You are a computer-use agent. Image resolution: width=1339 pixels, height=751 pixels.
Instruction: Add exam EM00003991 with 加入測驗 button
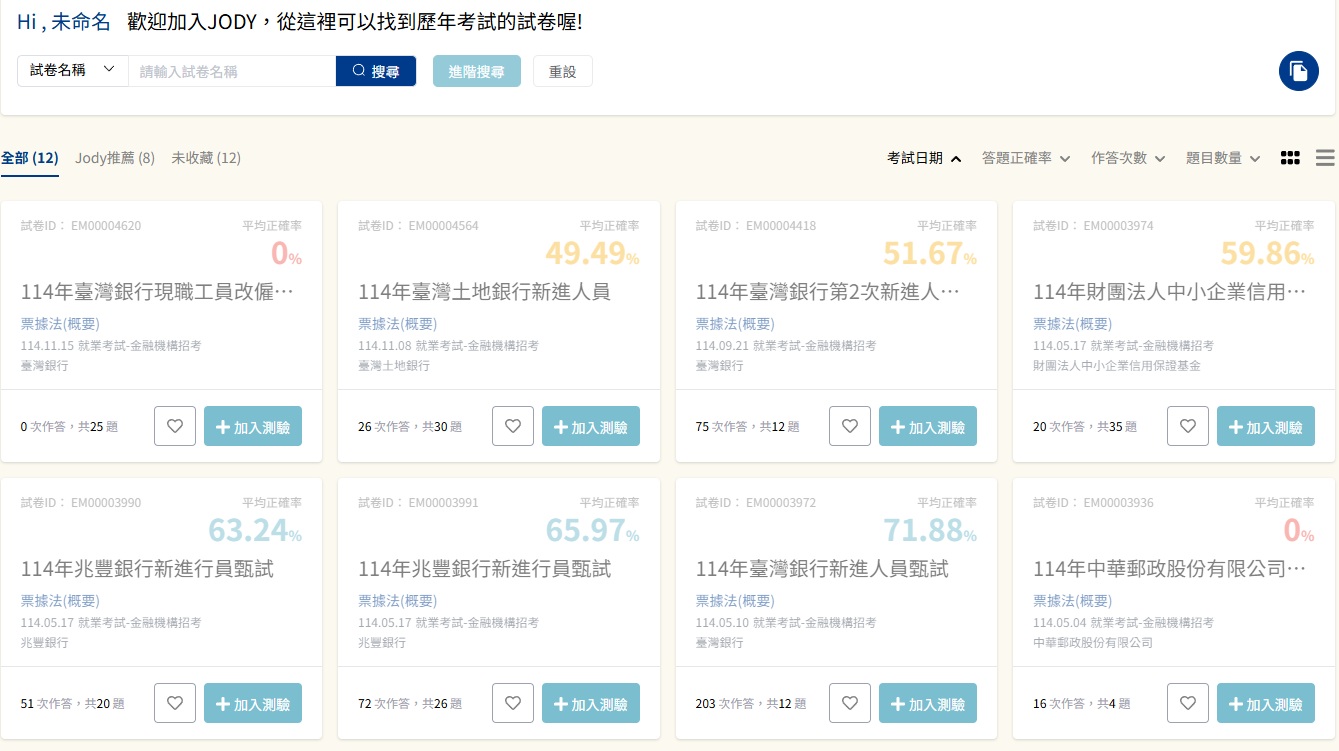coord(590,703)
